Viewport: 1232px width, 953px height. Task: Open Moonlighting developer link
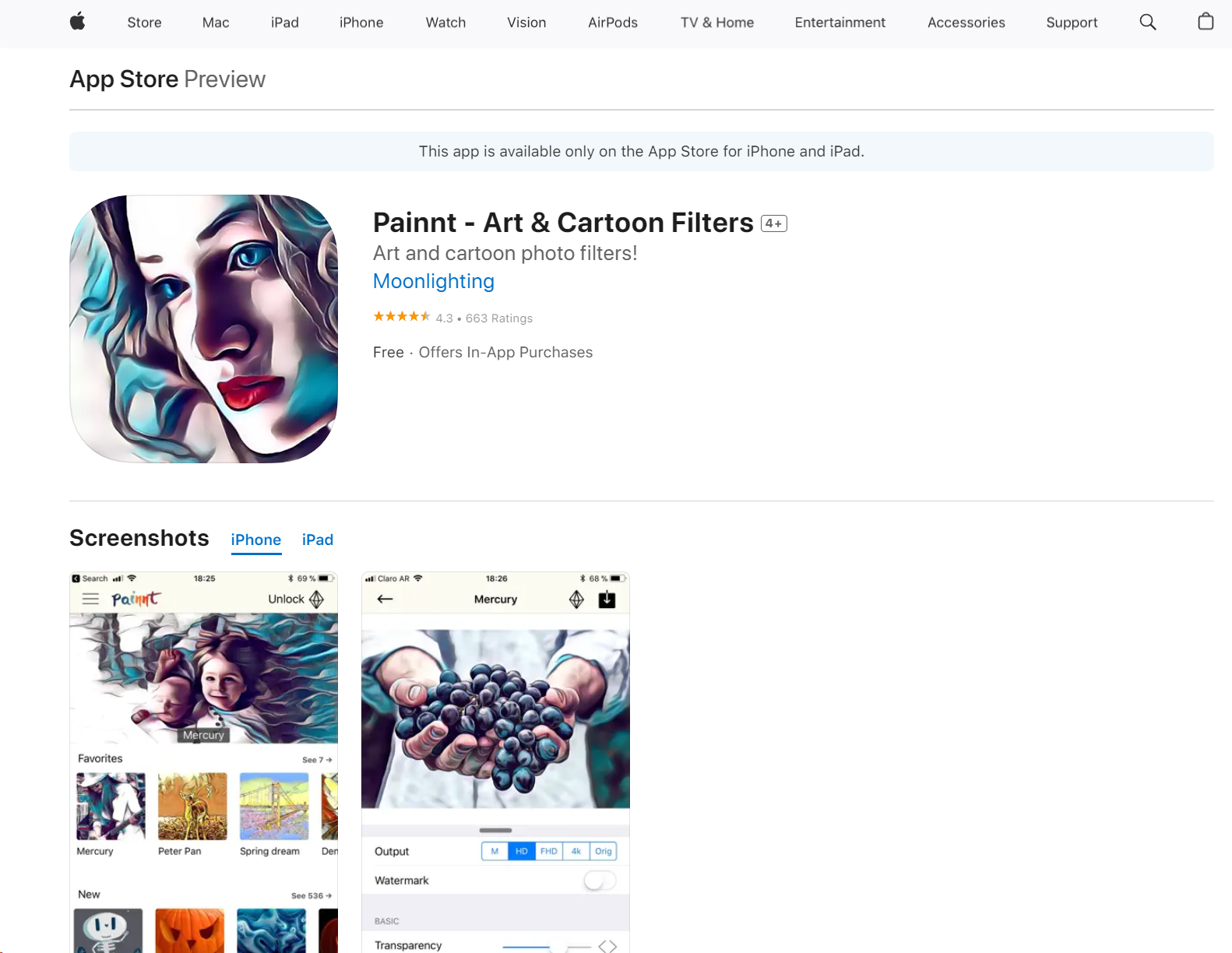pos(434,281)
